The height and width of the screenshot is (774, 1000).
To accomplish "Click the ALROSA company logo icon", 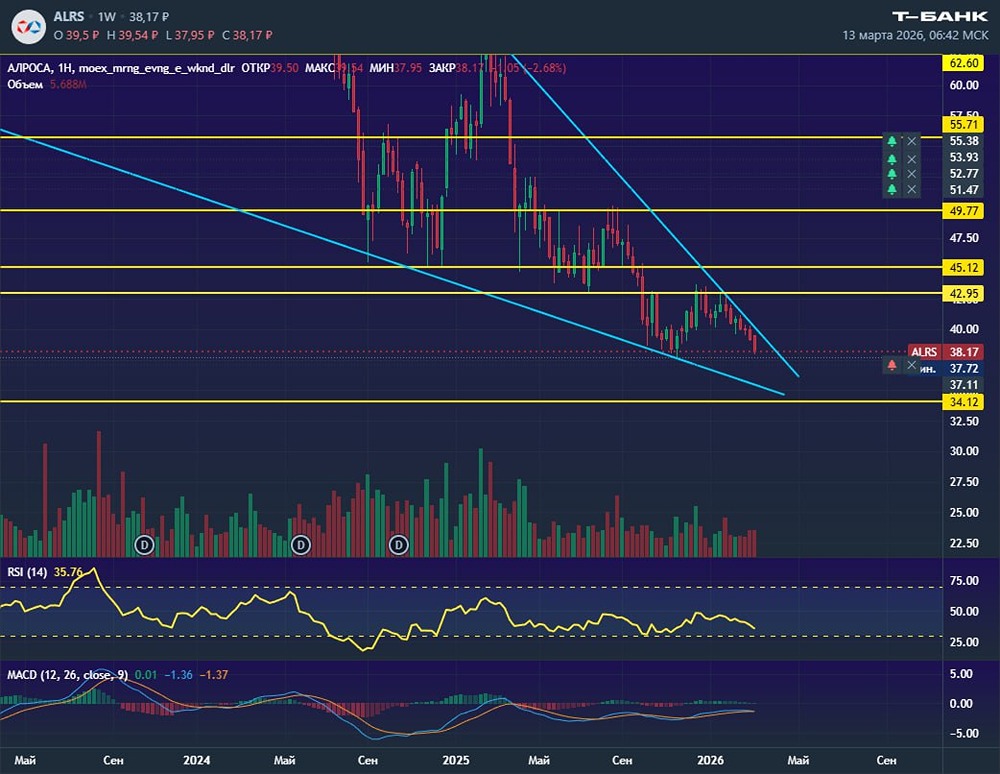I will pyautogui.click(x=29, y=27).
